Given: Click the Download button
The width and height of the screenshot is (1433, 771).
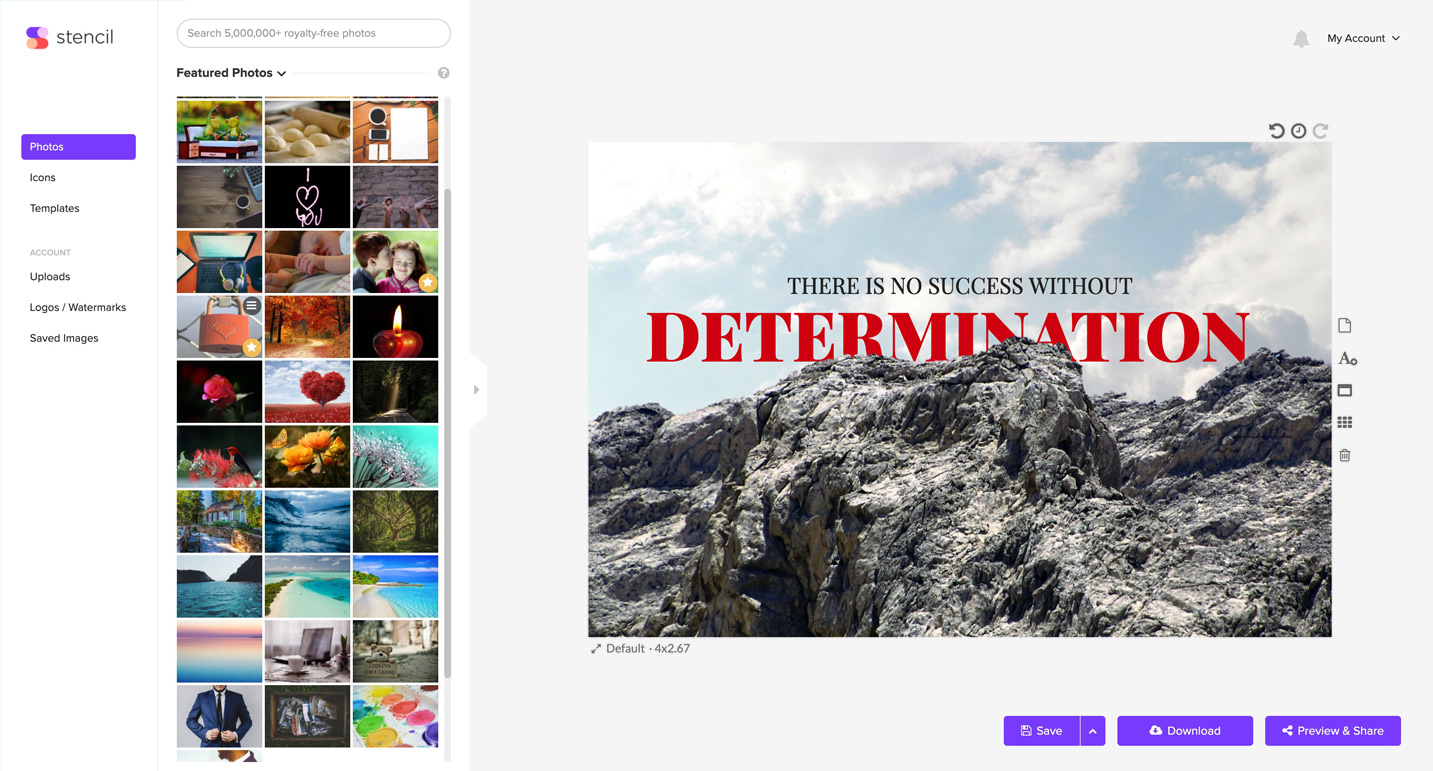Looking at the screenshot, I should click(1184, 731).
